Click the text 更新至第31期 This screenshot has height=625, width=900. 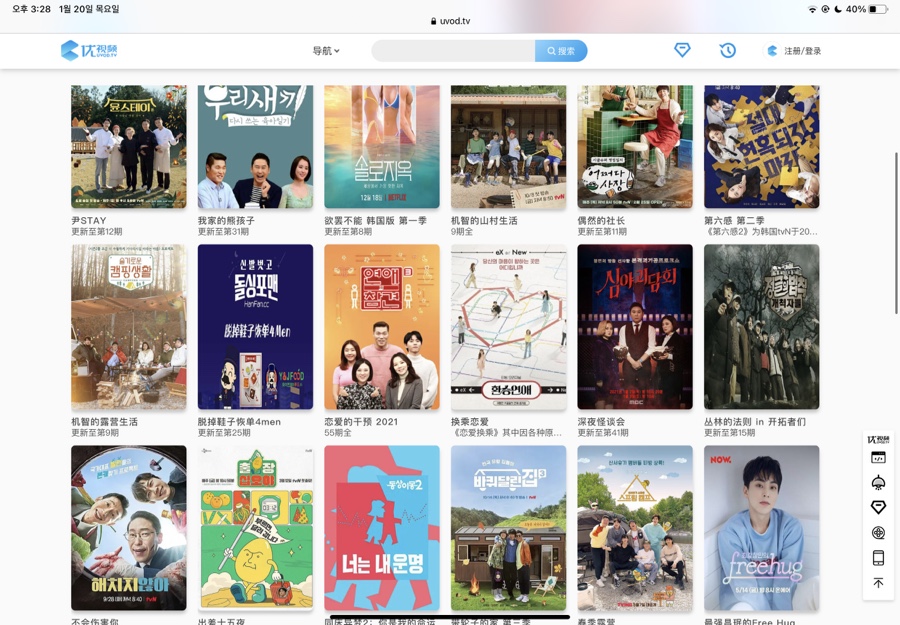pos(223,232)
